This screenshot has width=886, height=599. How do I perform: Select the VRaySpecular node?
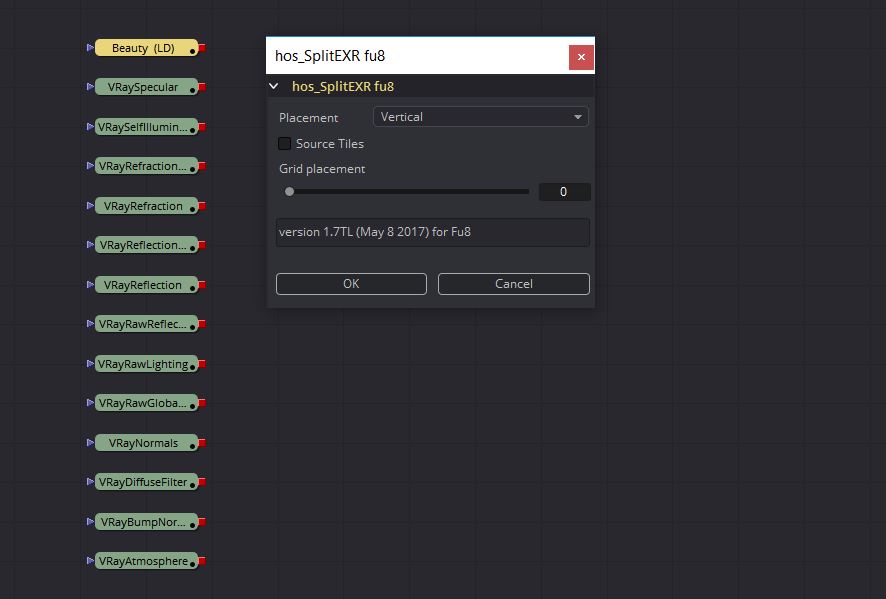pyautogui.click(x=146, y=87)
